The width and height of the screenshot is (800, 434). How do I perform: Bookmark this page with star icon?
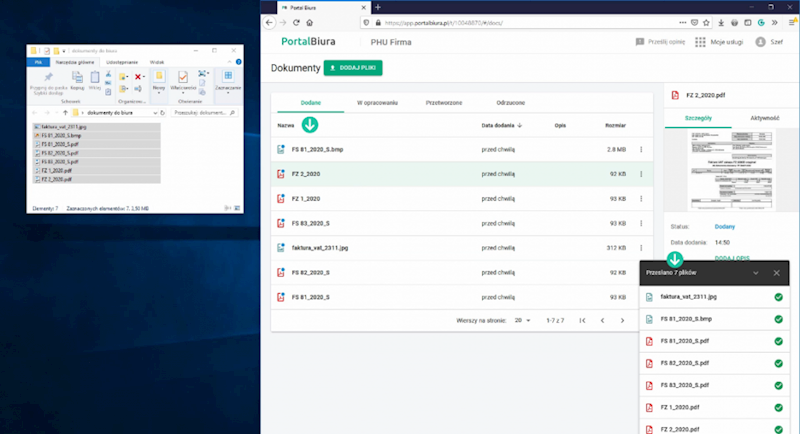706,22
